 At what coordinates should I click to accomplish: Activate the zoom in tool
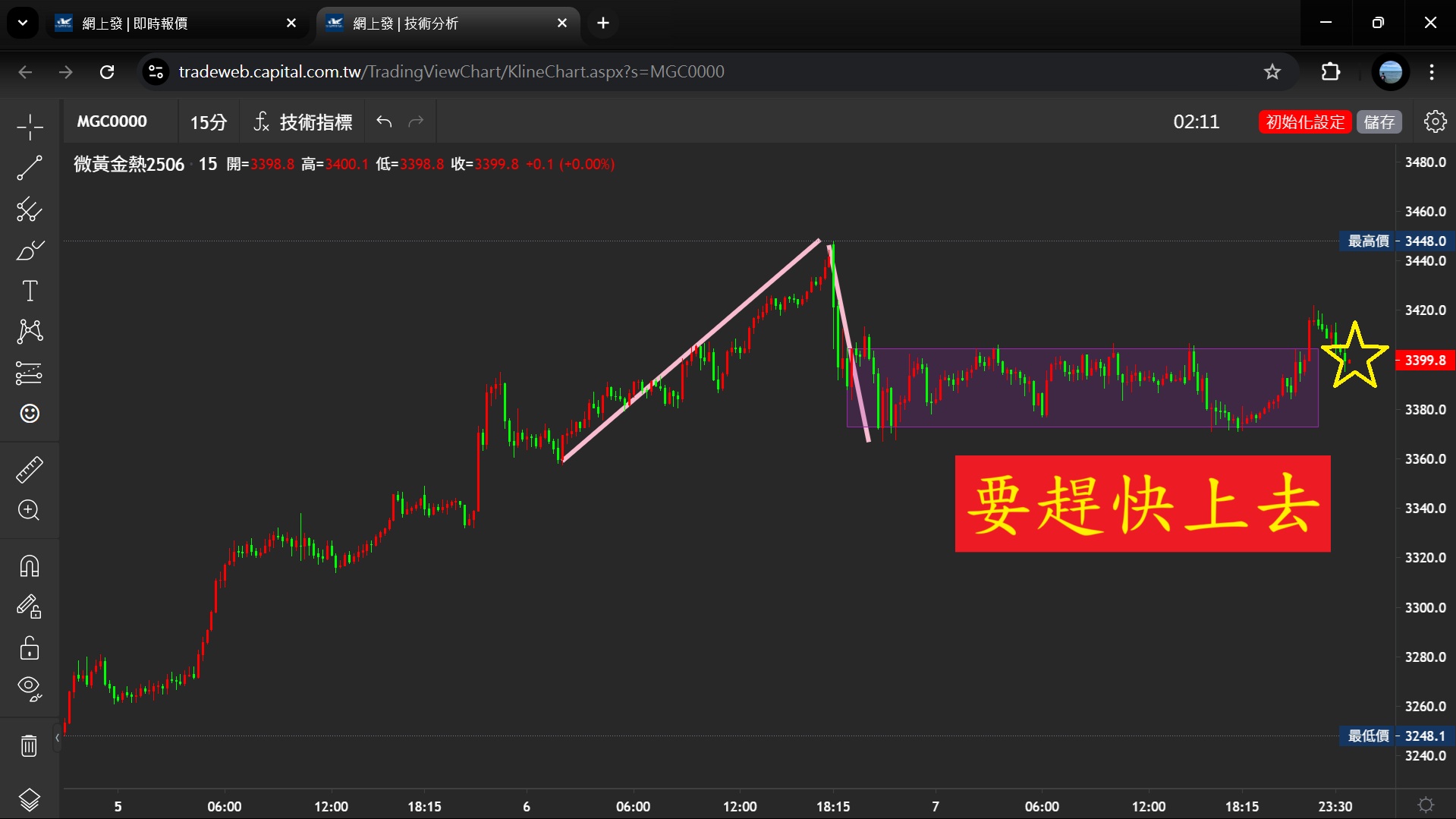pyautogui.click(x=30, y=510)
